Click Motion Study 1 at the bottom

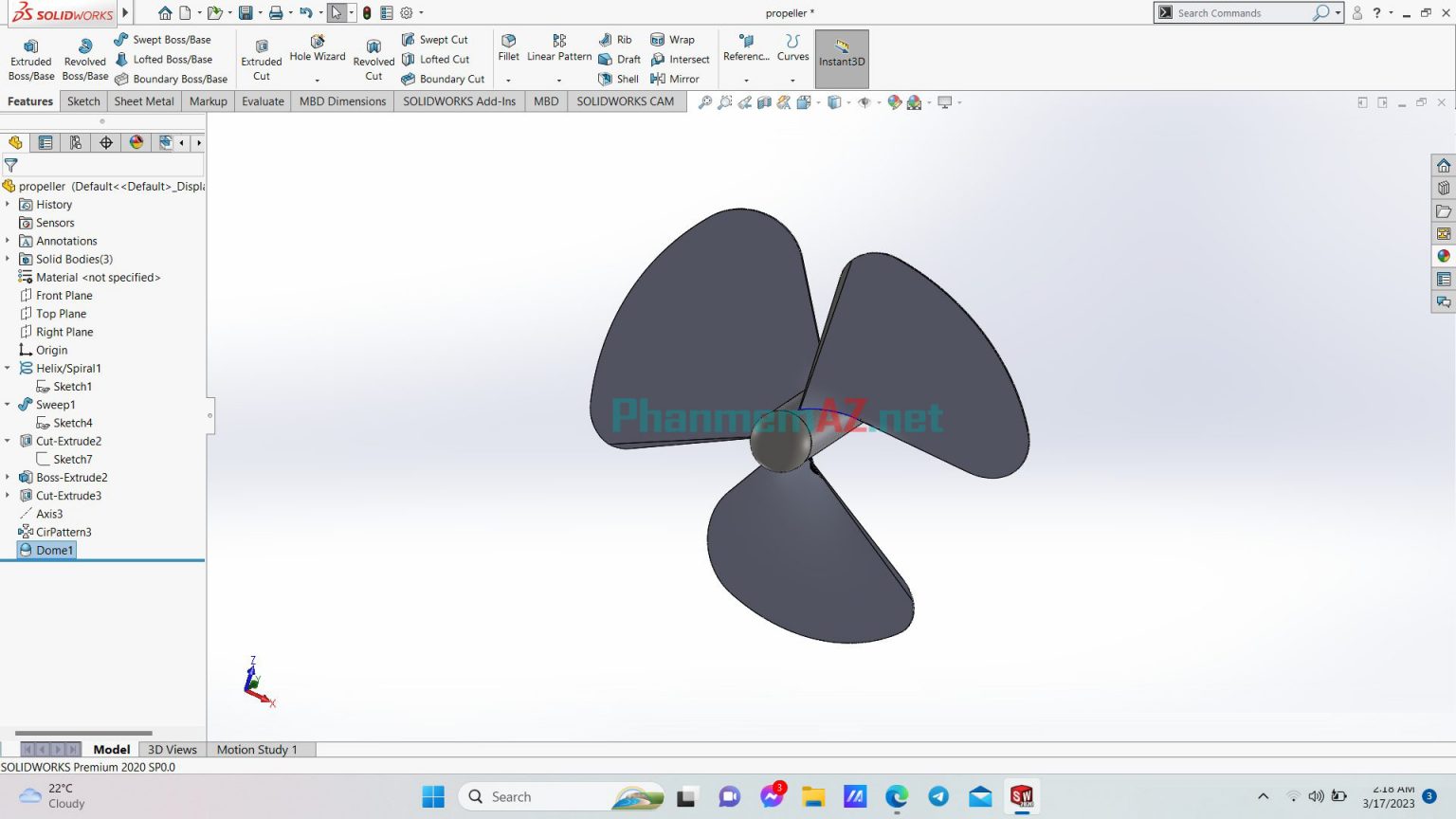(x=259, y=749)
